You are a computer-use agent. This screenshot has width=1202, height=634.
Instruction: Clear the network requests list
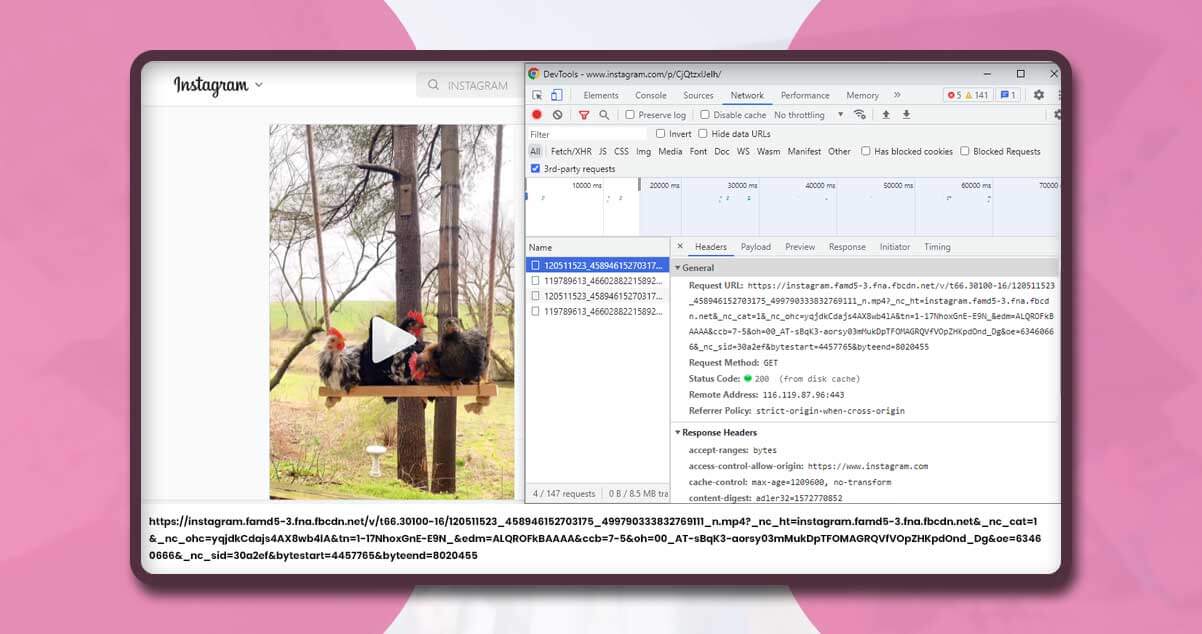556,115
